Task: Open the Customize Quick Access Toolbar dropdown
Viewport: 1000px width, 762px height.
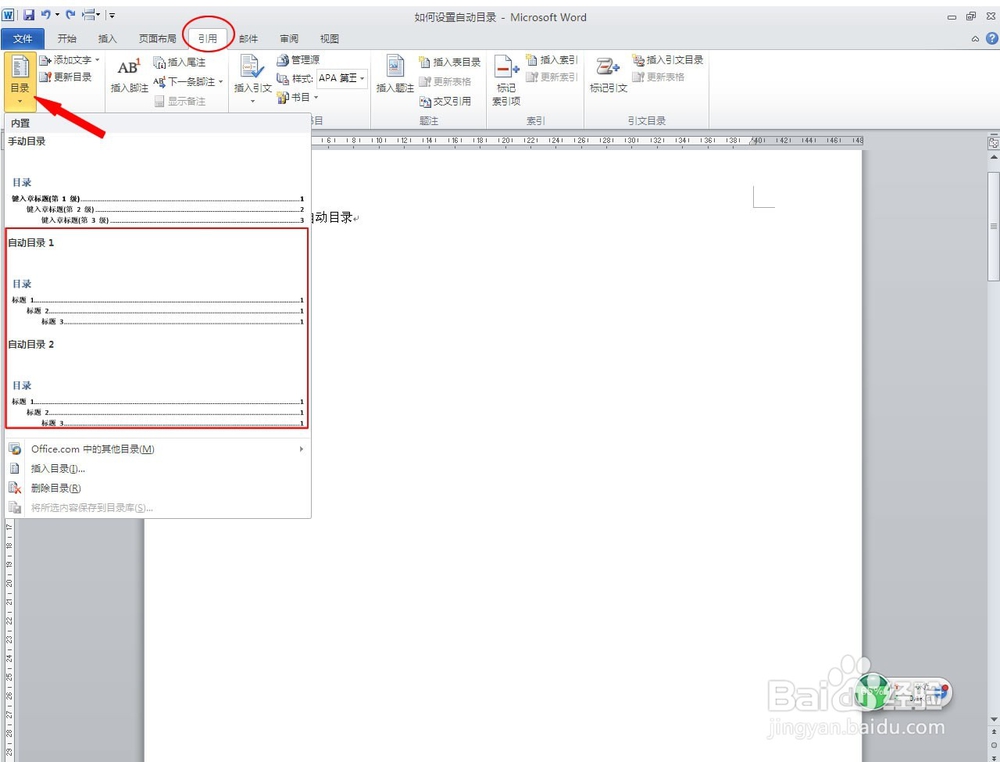Action: click(x=112, y=15)
